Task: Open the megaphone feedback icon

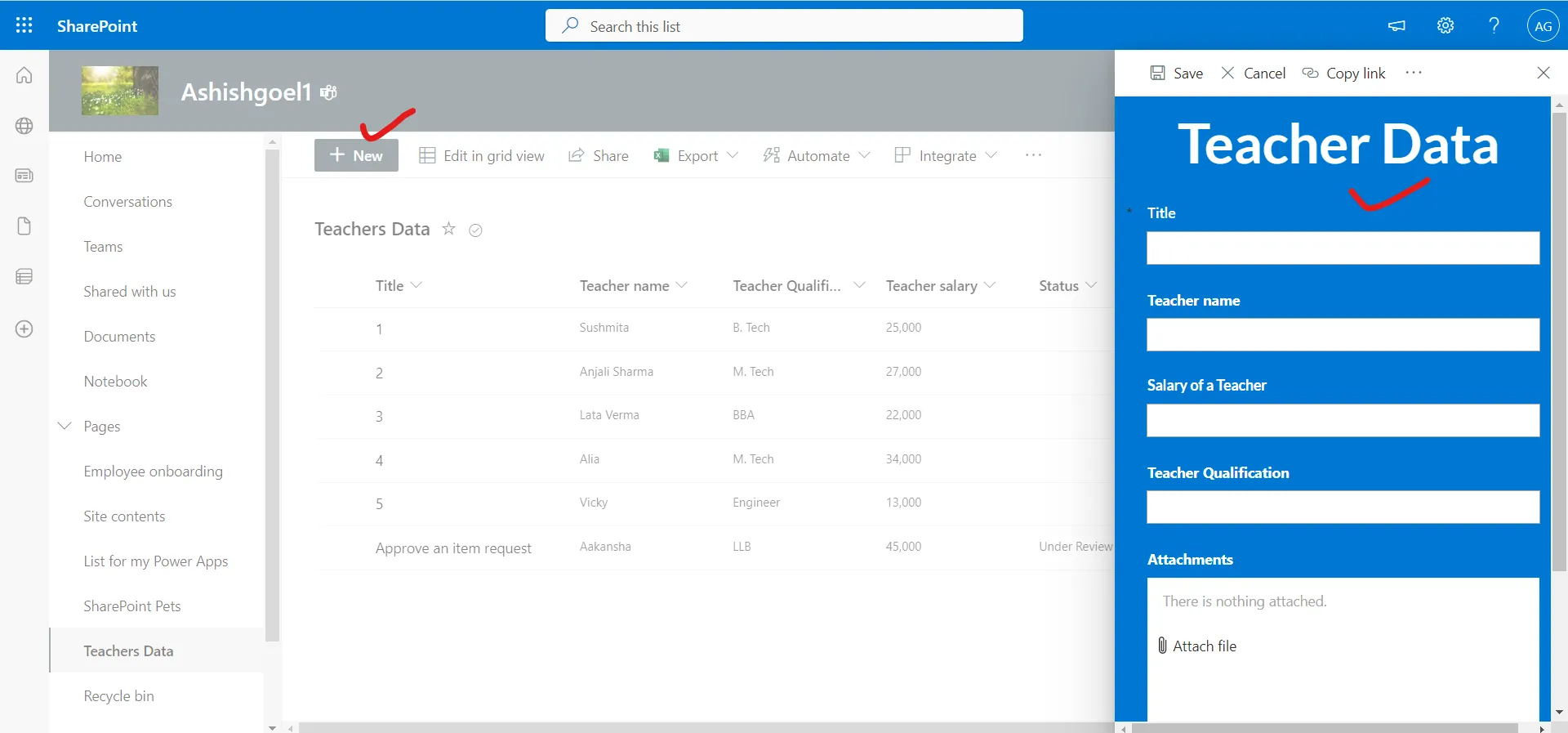Action: pos(1396,25)
